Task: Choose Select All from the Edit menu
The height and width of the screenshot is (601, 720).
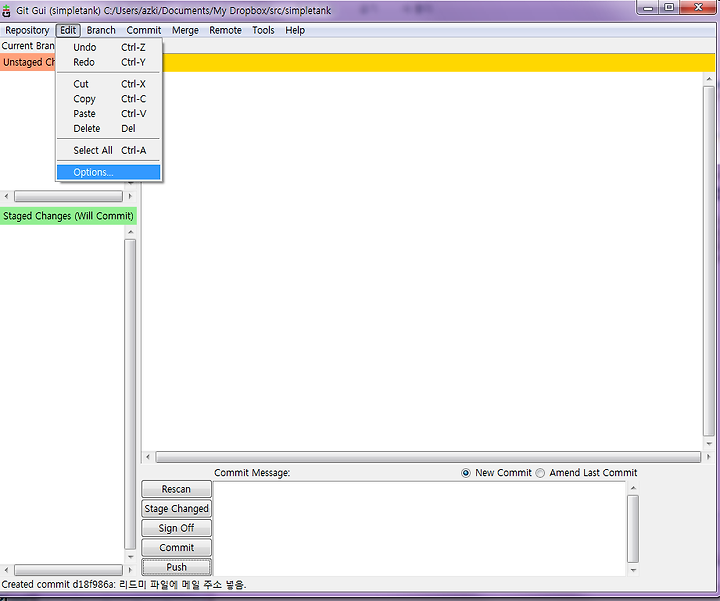Action: tap(108, 150)
